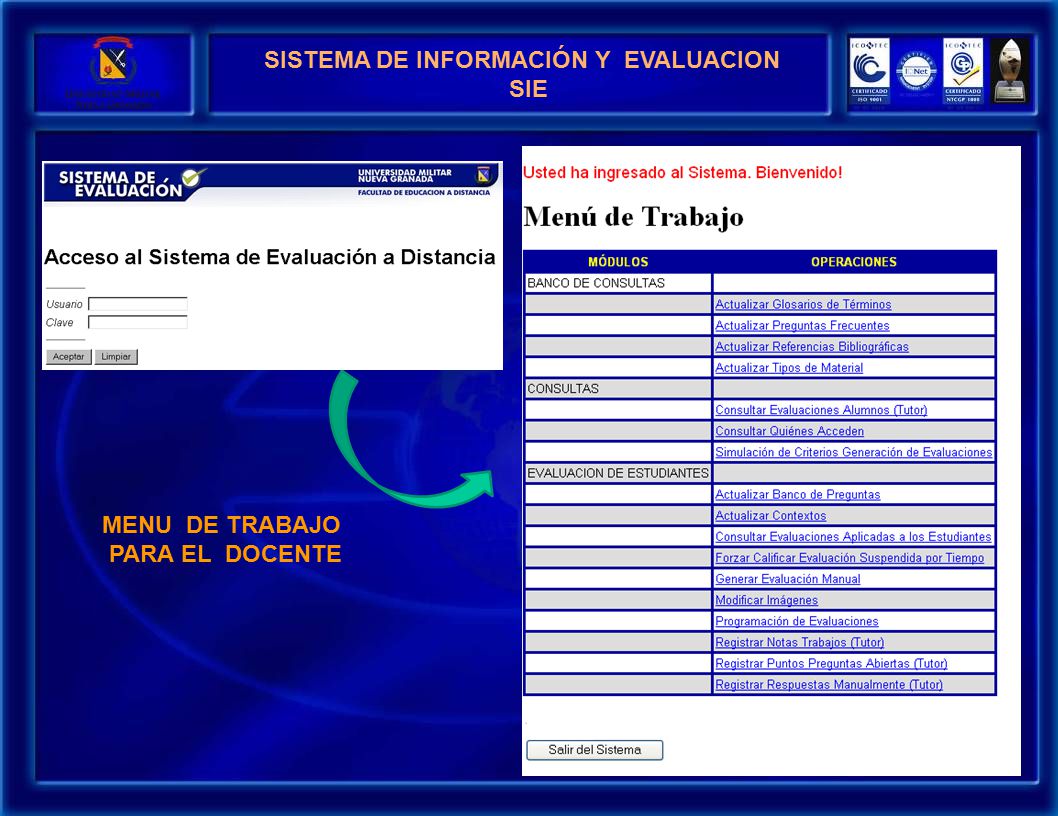Open Actualizar Referencias Bibliográficas link
This screenshot has height=816, width=1058.
812,346
